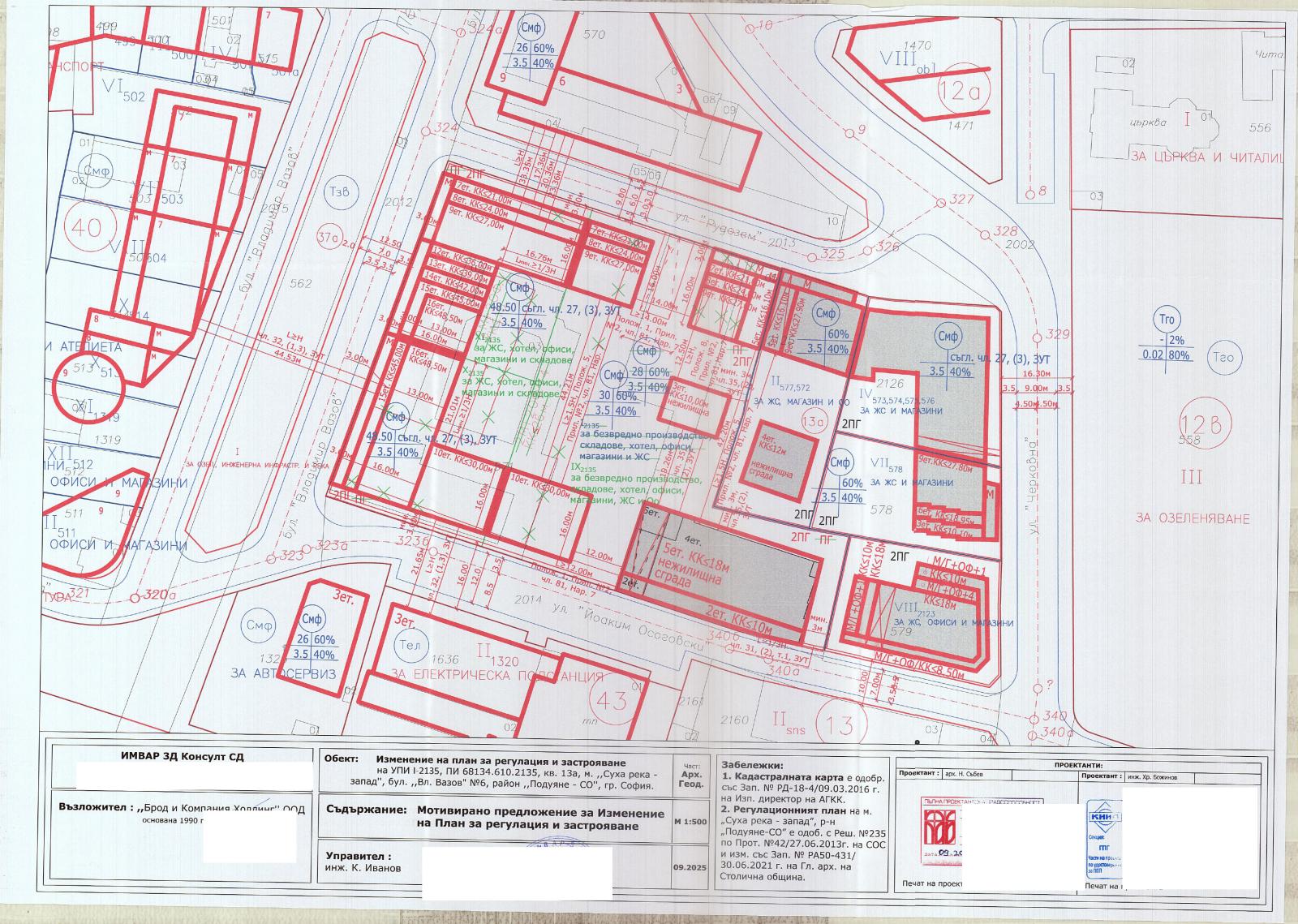This screenshot has height=924, width=1298.
Task: Click the църква building label
Action: (1150, 123)
